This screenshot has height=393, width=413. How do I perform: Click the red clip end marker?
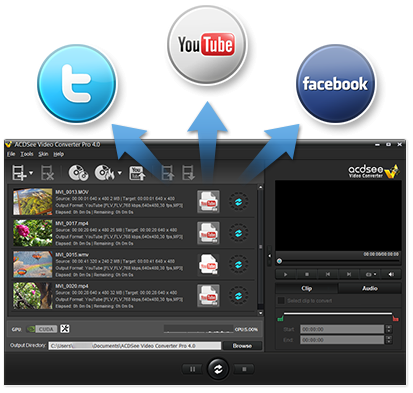(395, 318)
